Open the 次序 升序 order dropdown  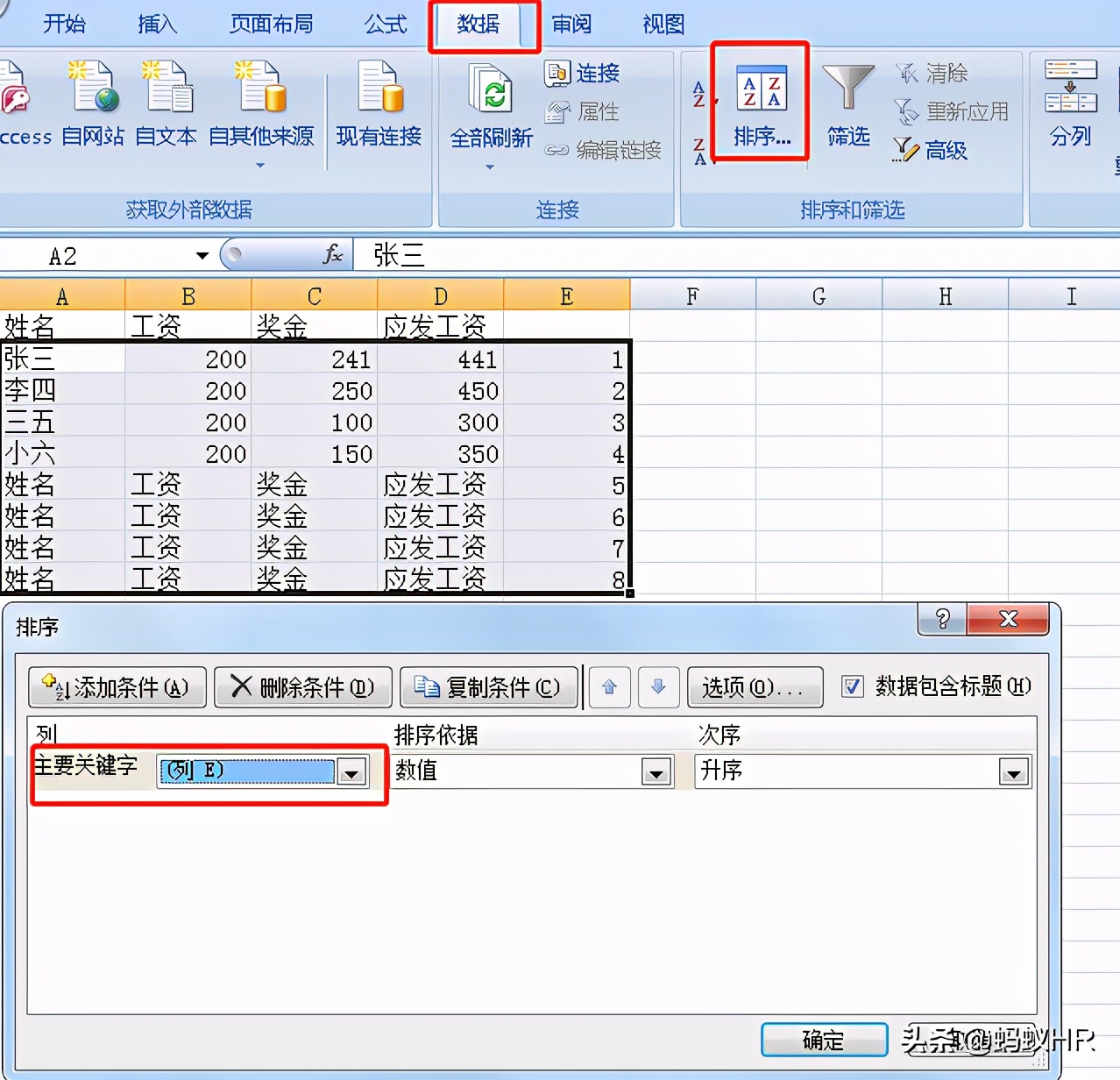click(x=1014, y=771)
